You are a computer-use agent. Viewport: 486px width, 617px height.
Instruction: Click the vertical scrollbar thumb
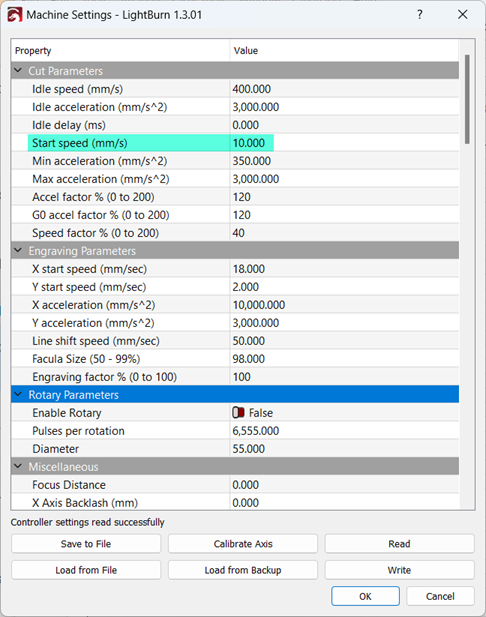pos(467,100)
